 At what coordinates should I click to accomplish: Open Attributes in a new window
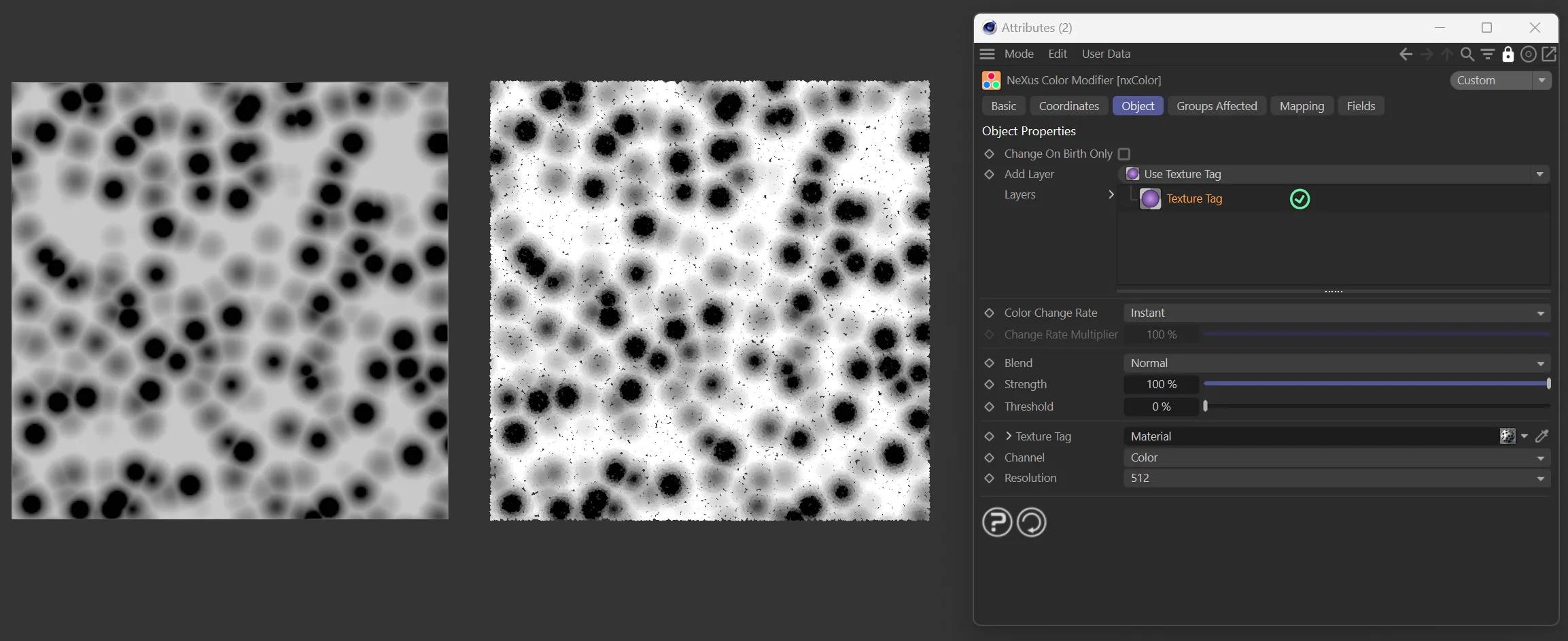click(1549, 54)
